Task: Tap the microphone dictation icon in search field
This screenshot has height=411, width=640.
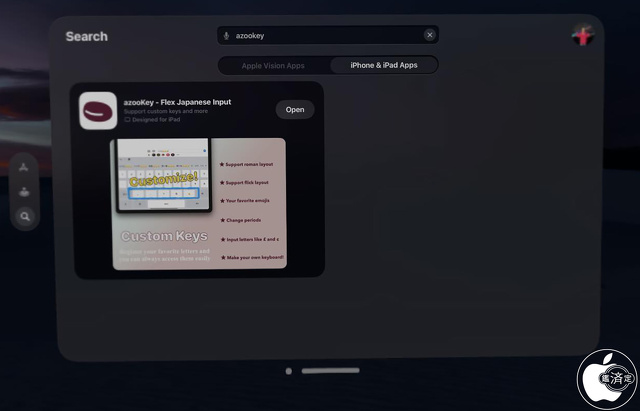Action: (x=227, y=35)
